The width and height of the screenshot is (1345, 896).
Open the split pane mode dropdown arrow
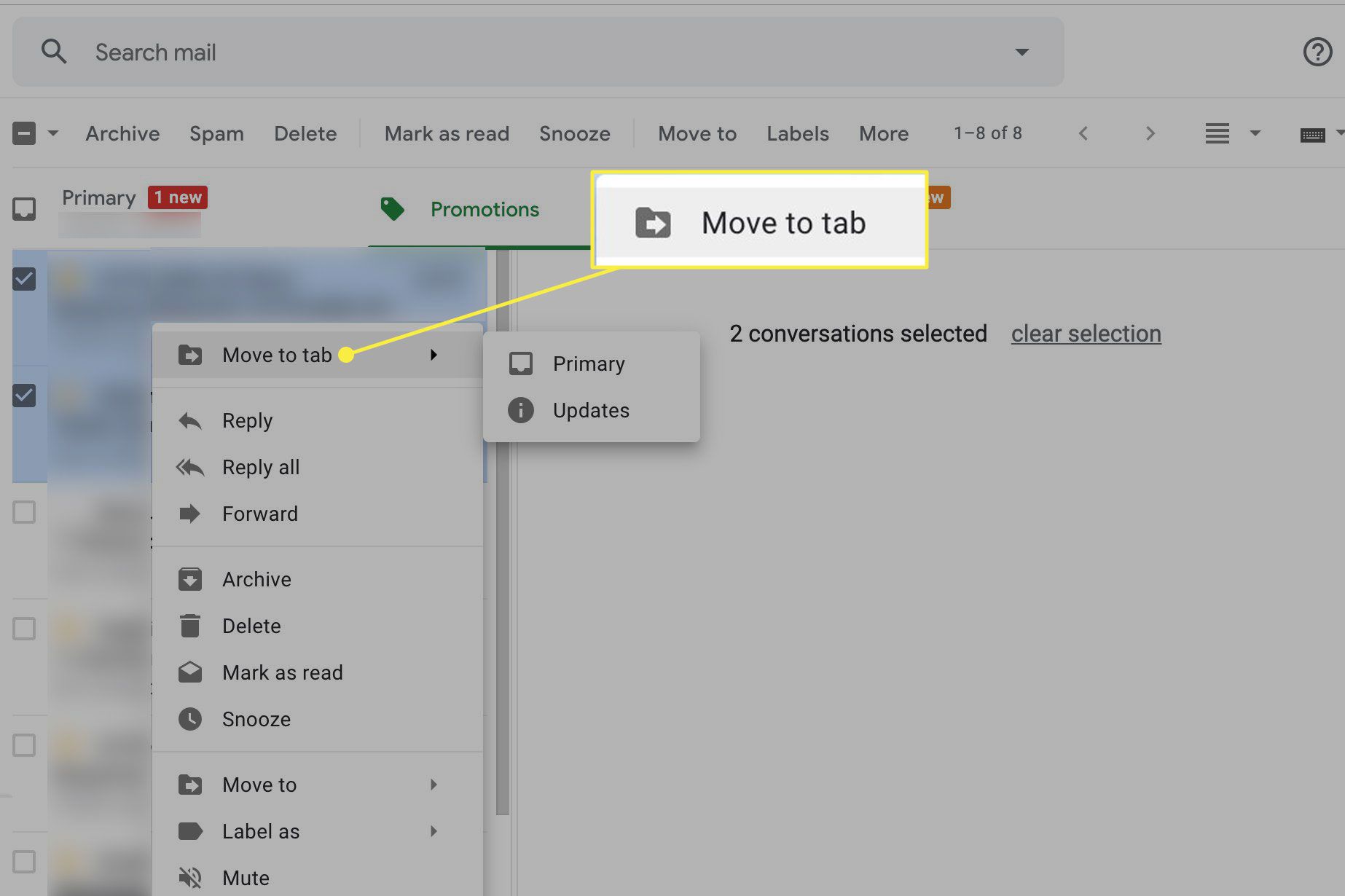(x=1255, y=133)
